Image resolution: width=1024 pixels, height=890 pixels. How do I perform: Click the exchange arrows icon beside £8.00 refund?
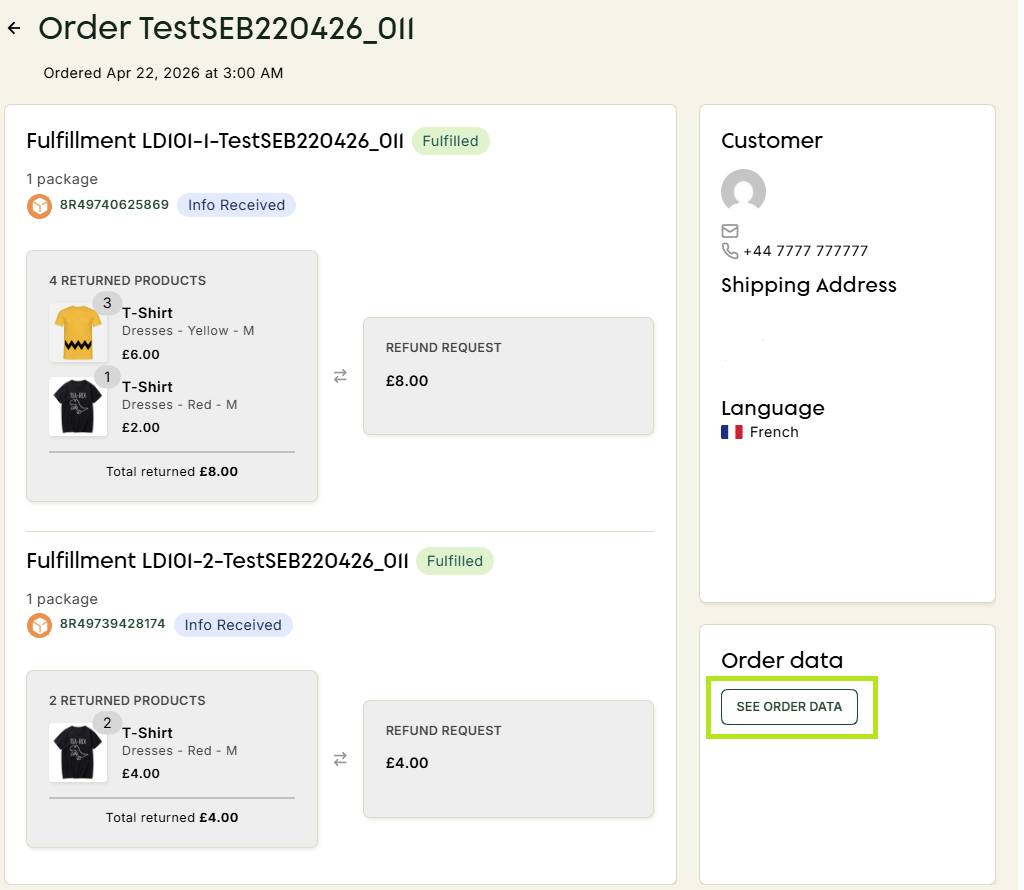pos(340,376)
